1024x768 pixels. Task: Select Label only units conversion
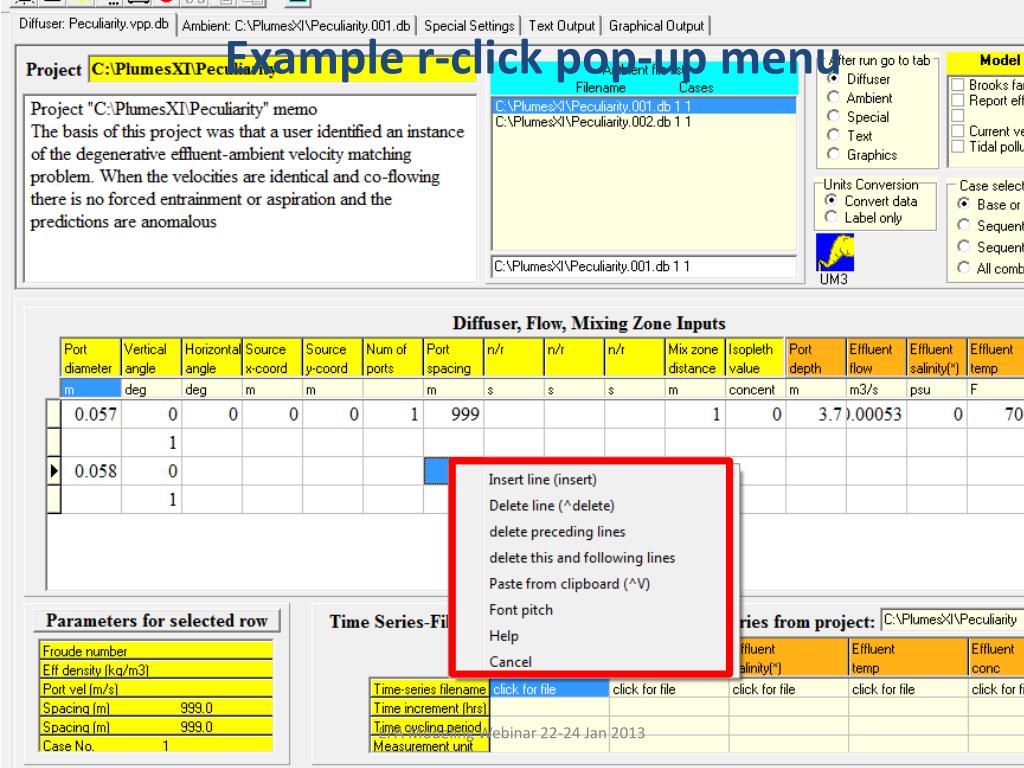pyautogui.click(x=831, y=217)
